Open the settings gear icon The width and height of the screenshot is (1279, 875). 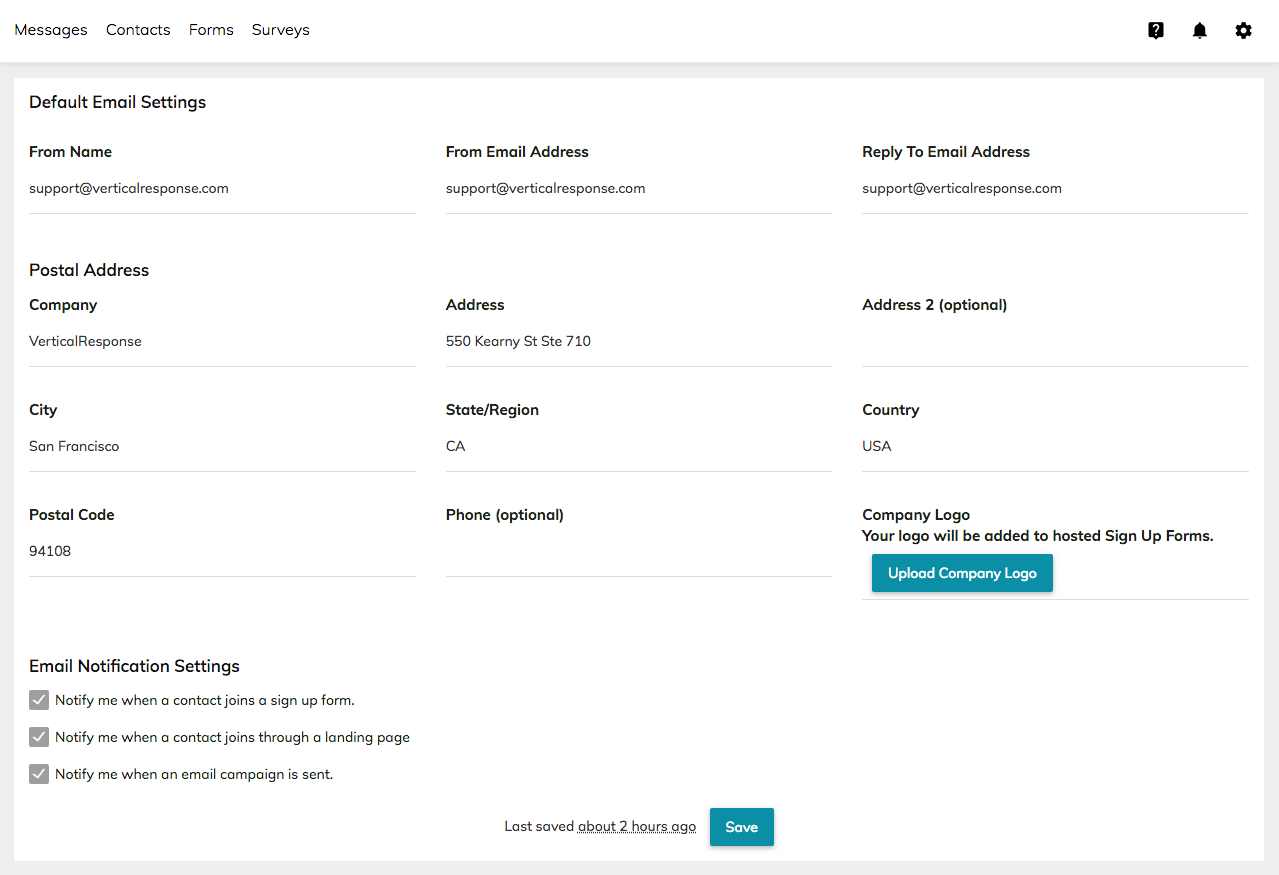pyautogui.click(x=1243, y=30)
